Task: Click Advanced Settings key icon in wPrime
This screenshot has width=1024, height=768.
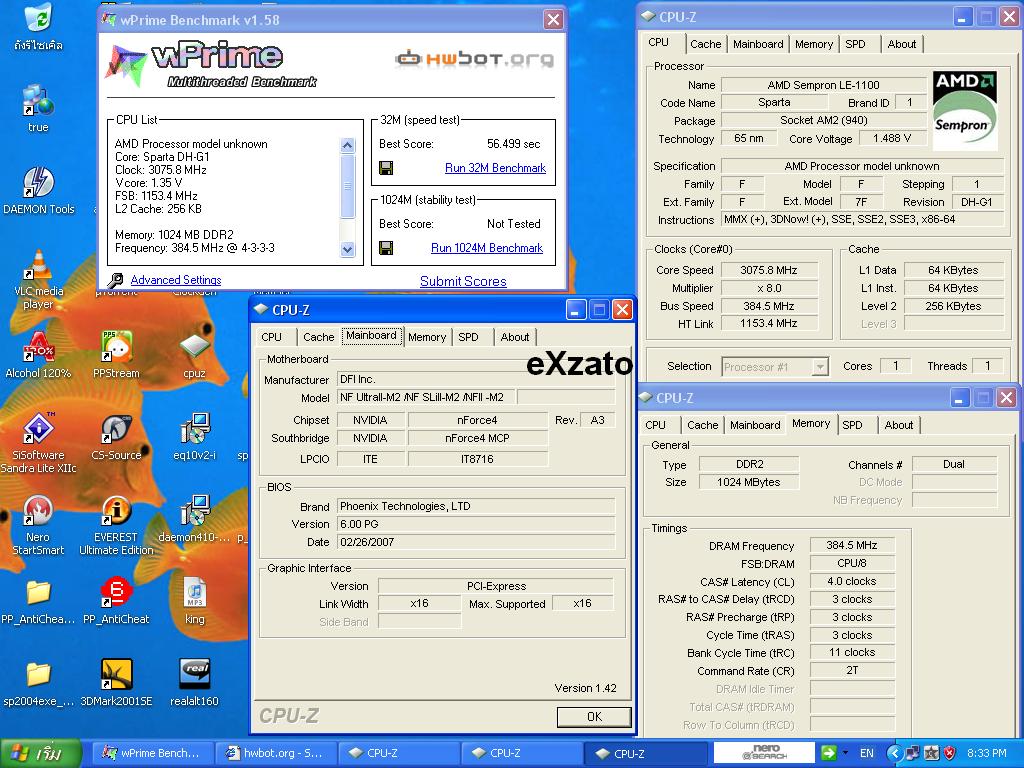Action: [116, 280]
